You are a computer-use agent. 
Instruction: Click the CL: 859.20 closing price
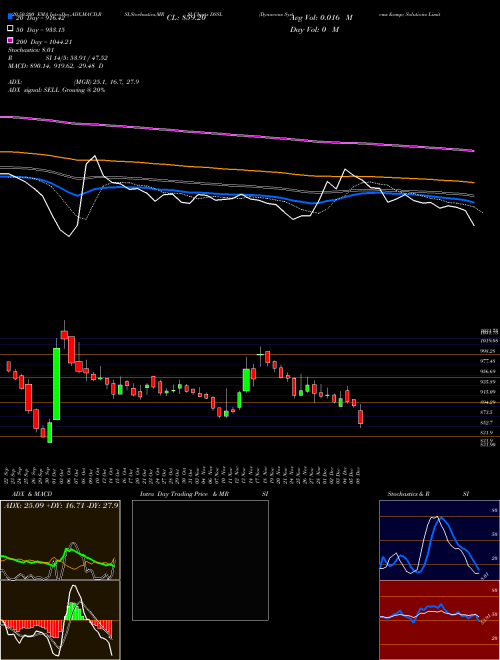pos(186,18)
